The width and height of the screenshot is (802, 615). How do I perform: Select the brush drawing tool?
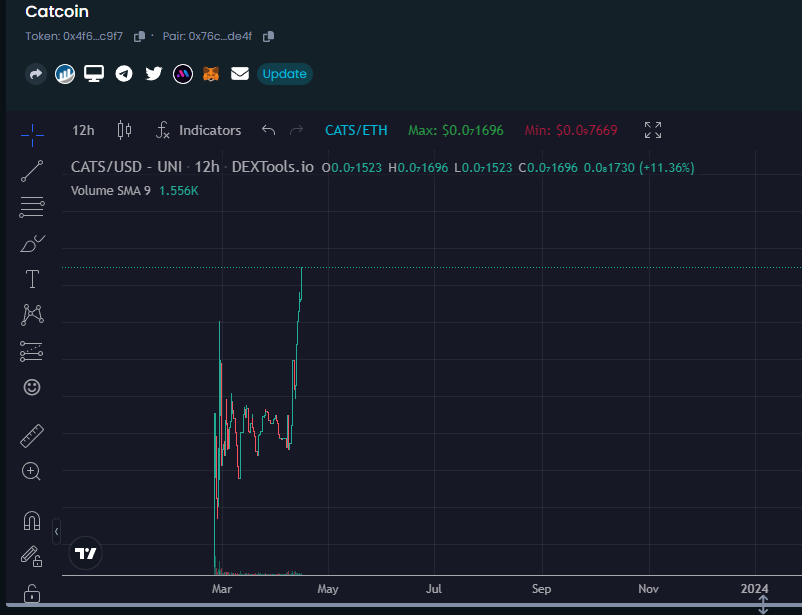point(32,244)
